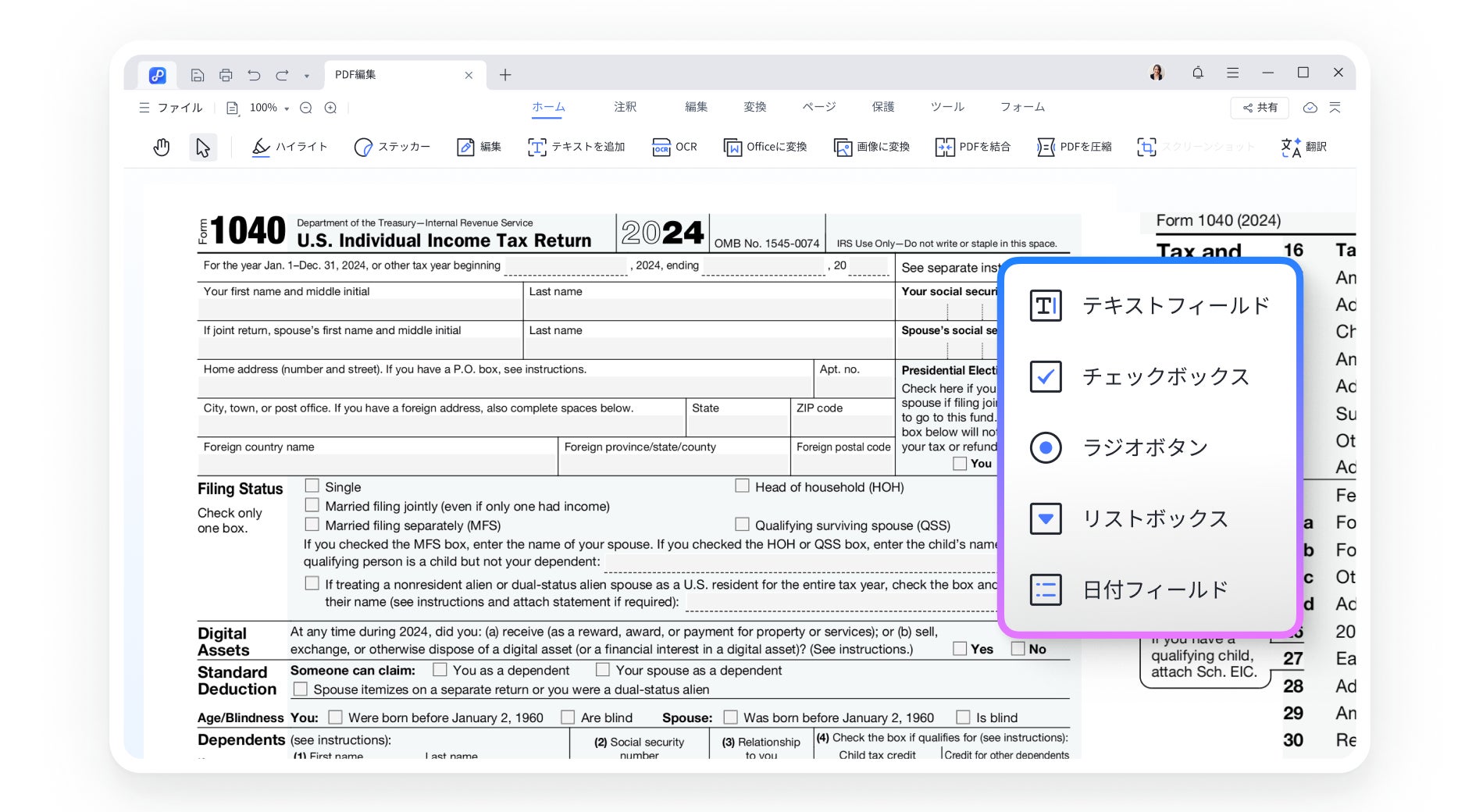Check Your spouse as a dependent box
This screenshot has height=812, width=1465.
pyautogui.click(x=602, y=669)
